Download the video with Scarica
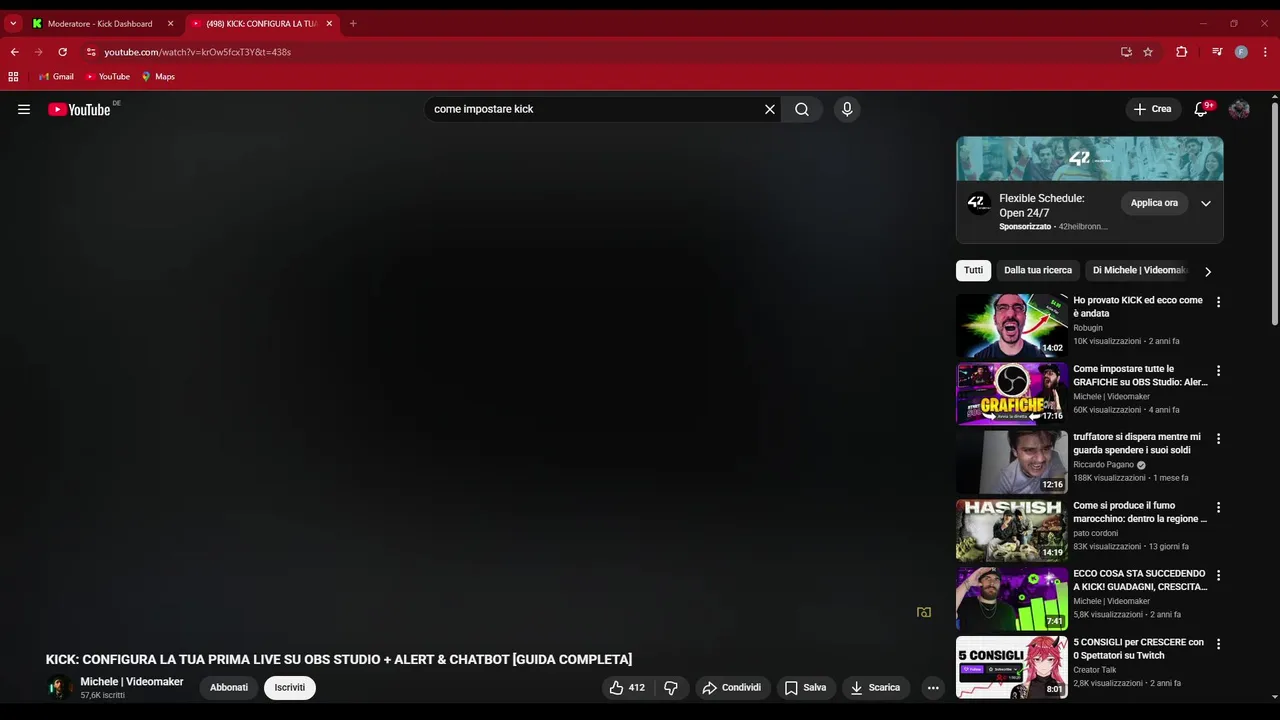The height and width of the screenshot is (720, 1280). coord(875,688)
